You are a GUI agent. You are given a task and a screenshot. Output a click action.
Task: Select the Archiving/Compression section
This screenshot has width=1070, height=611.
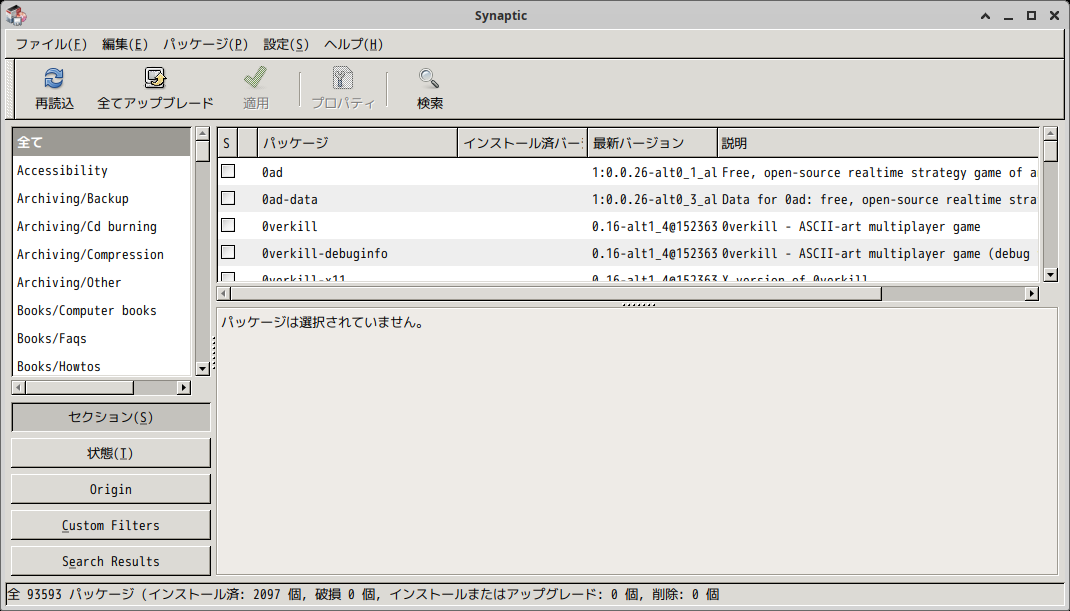coord(101,255)
